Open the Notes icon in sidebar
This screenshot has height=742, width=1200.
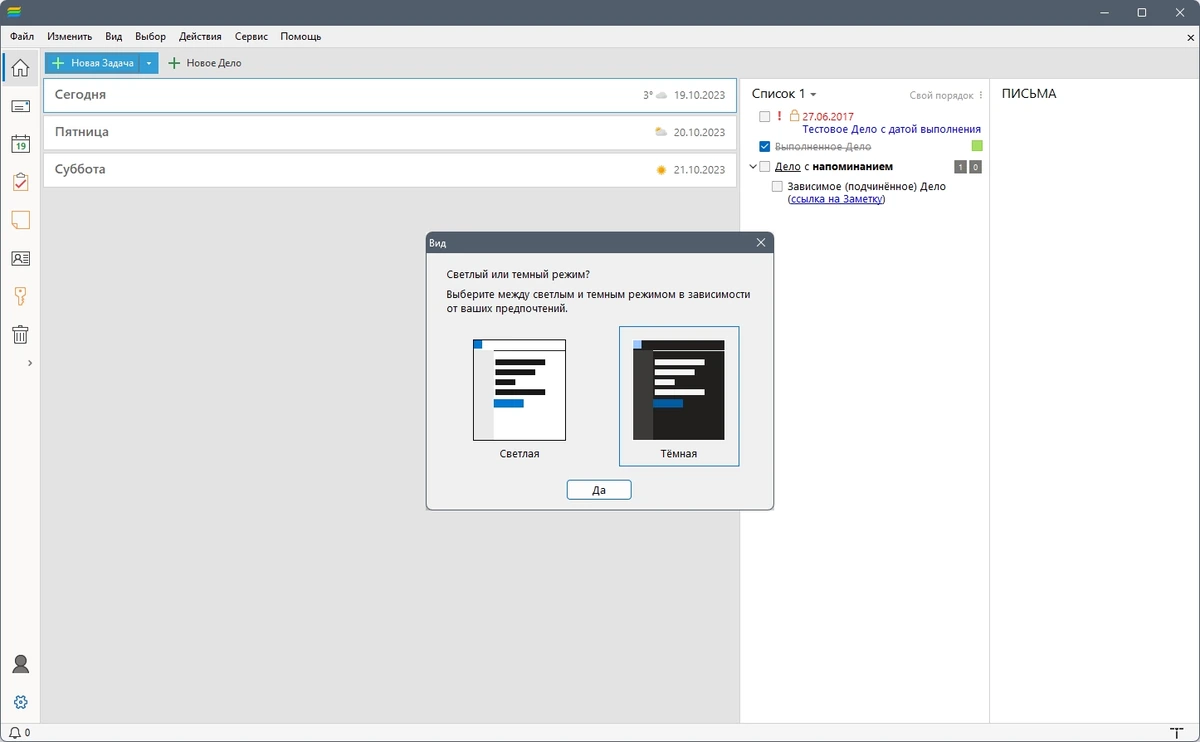tap(20, 220)
